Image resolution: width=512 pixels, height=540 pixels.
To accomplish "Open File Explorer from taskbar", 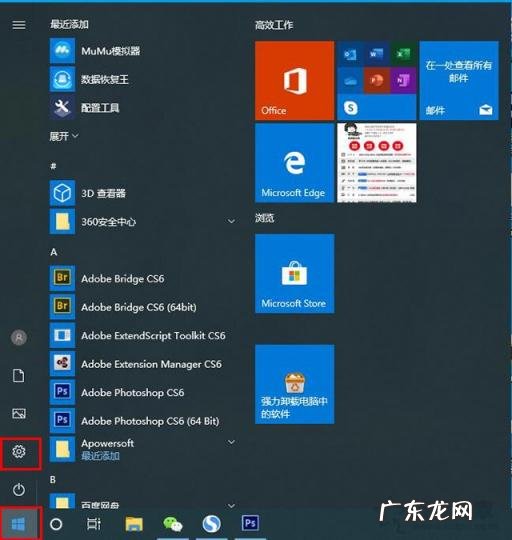I will coord(134,524).
